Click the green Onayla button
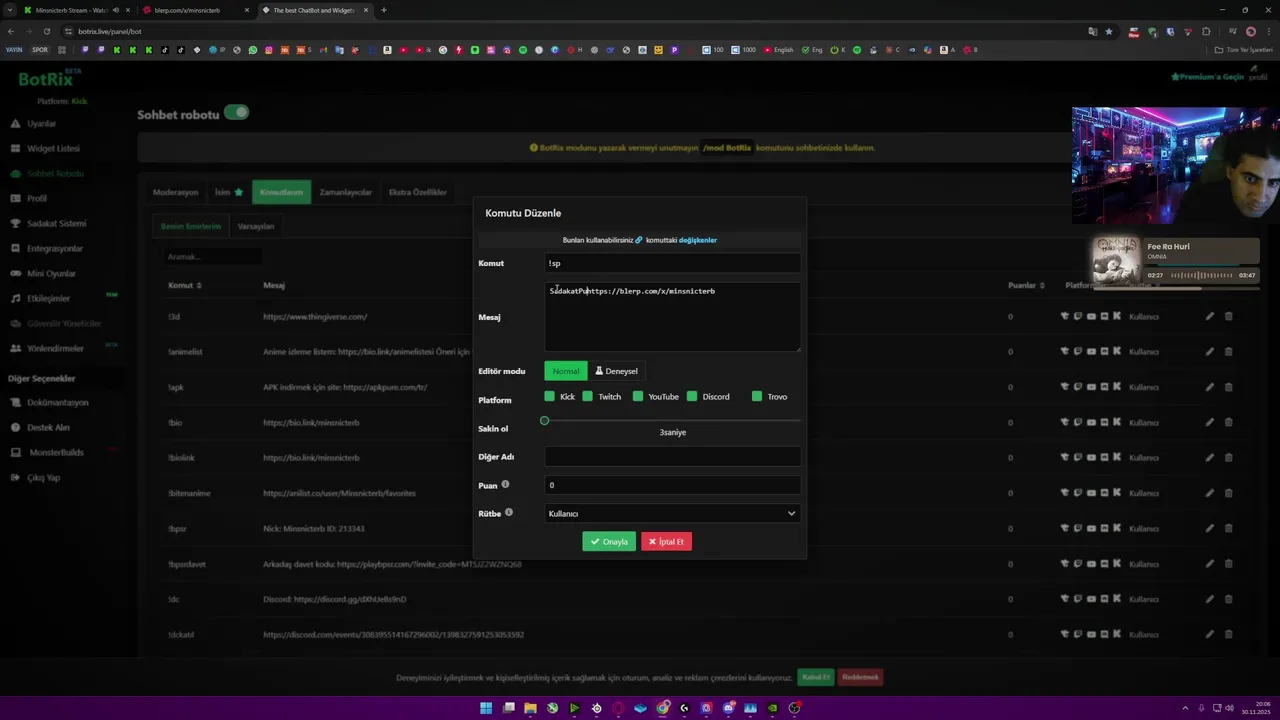Screen dimensions: 1280x720 point(609,541)
